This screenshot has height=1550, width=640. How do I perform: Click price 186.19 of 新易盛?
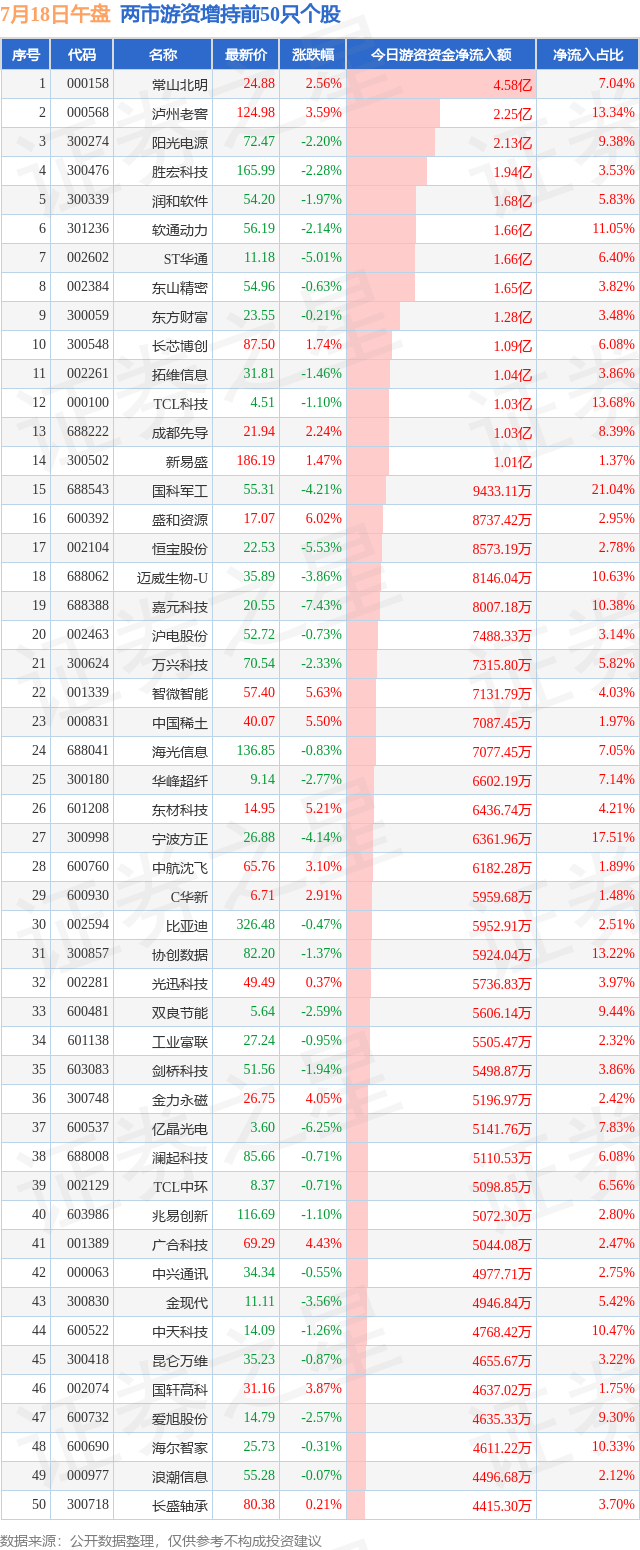255,461
